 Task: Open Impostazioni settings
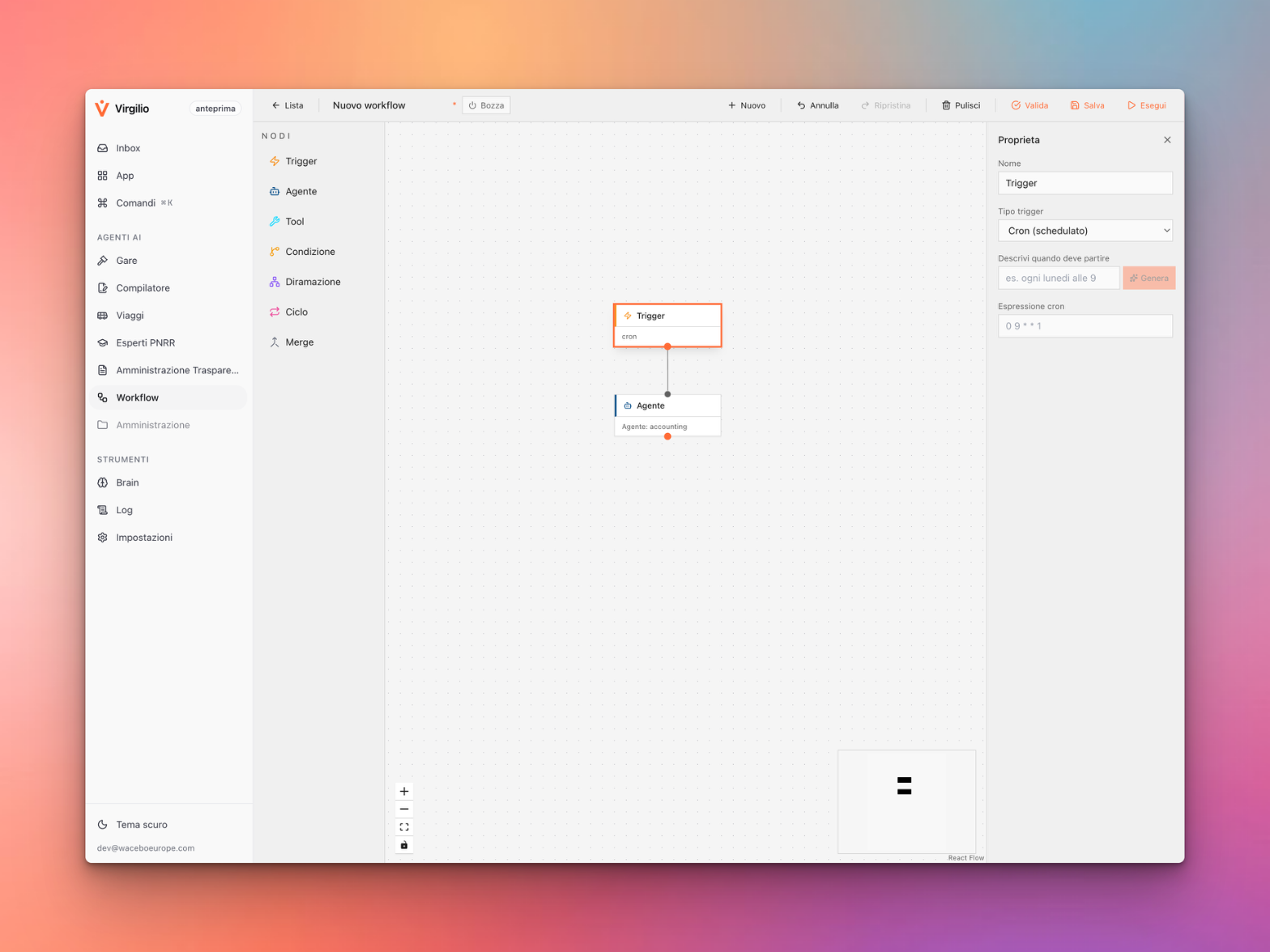pyautogui.click(x=169, y=538)
